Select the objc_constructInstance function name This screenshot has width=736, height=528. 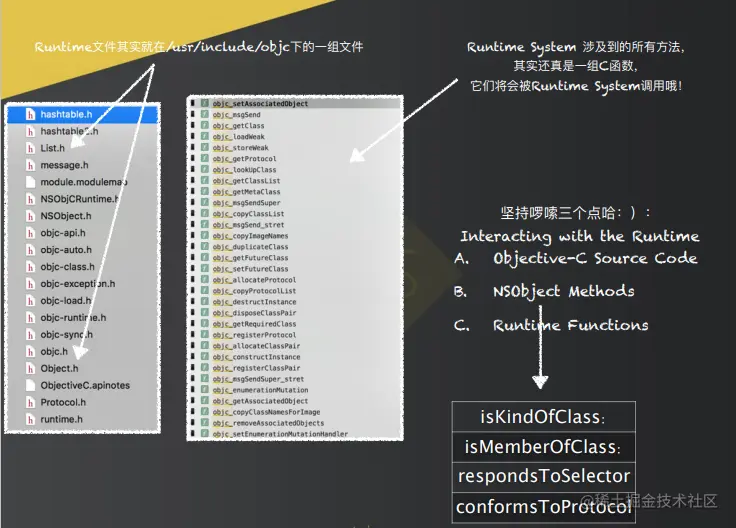pos(256,357)
